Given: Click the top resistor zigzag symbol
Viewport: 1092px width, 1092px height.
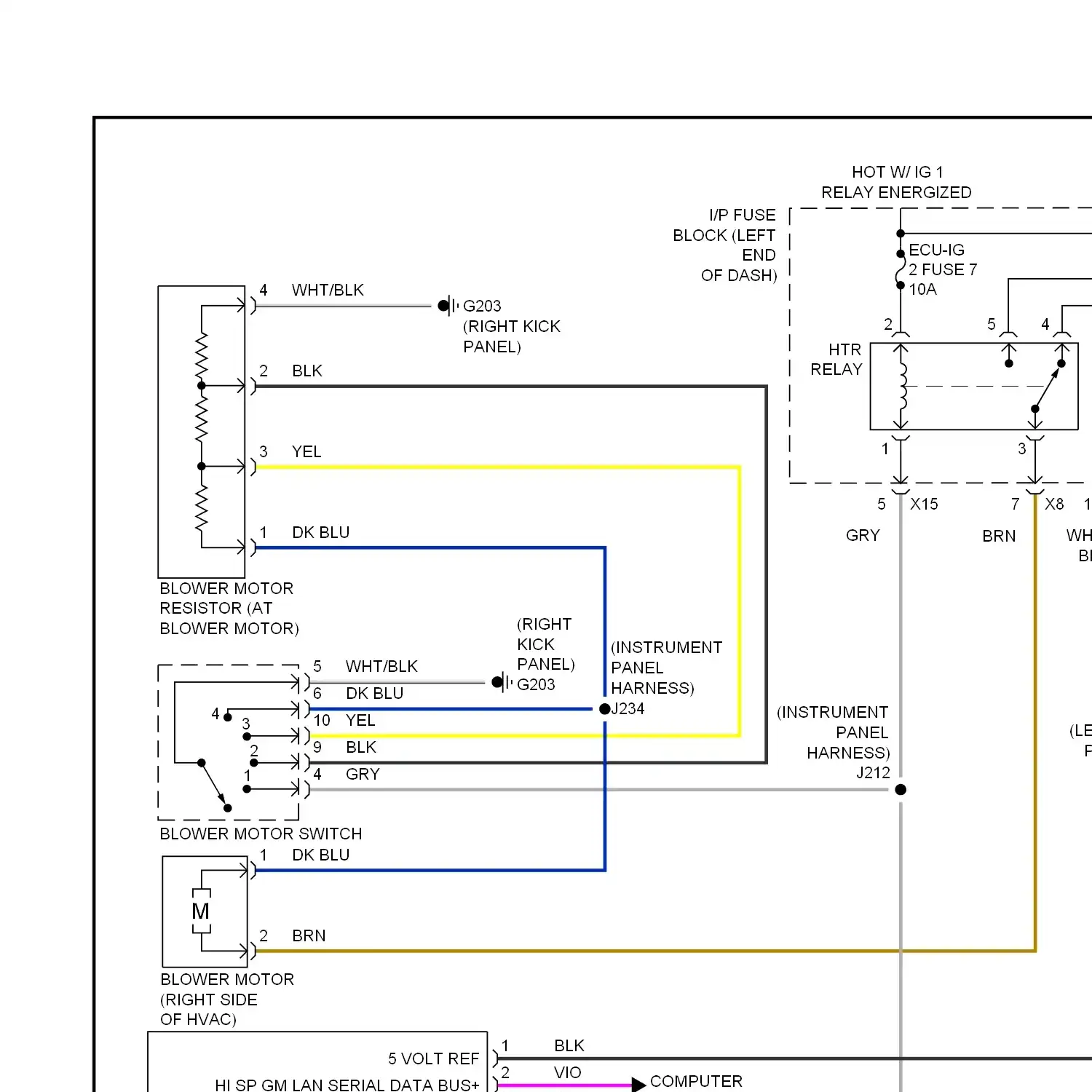Looking at the screenshot, I should [x=202, y=355].
